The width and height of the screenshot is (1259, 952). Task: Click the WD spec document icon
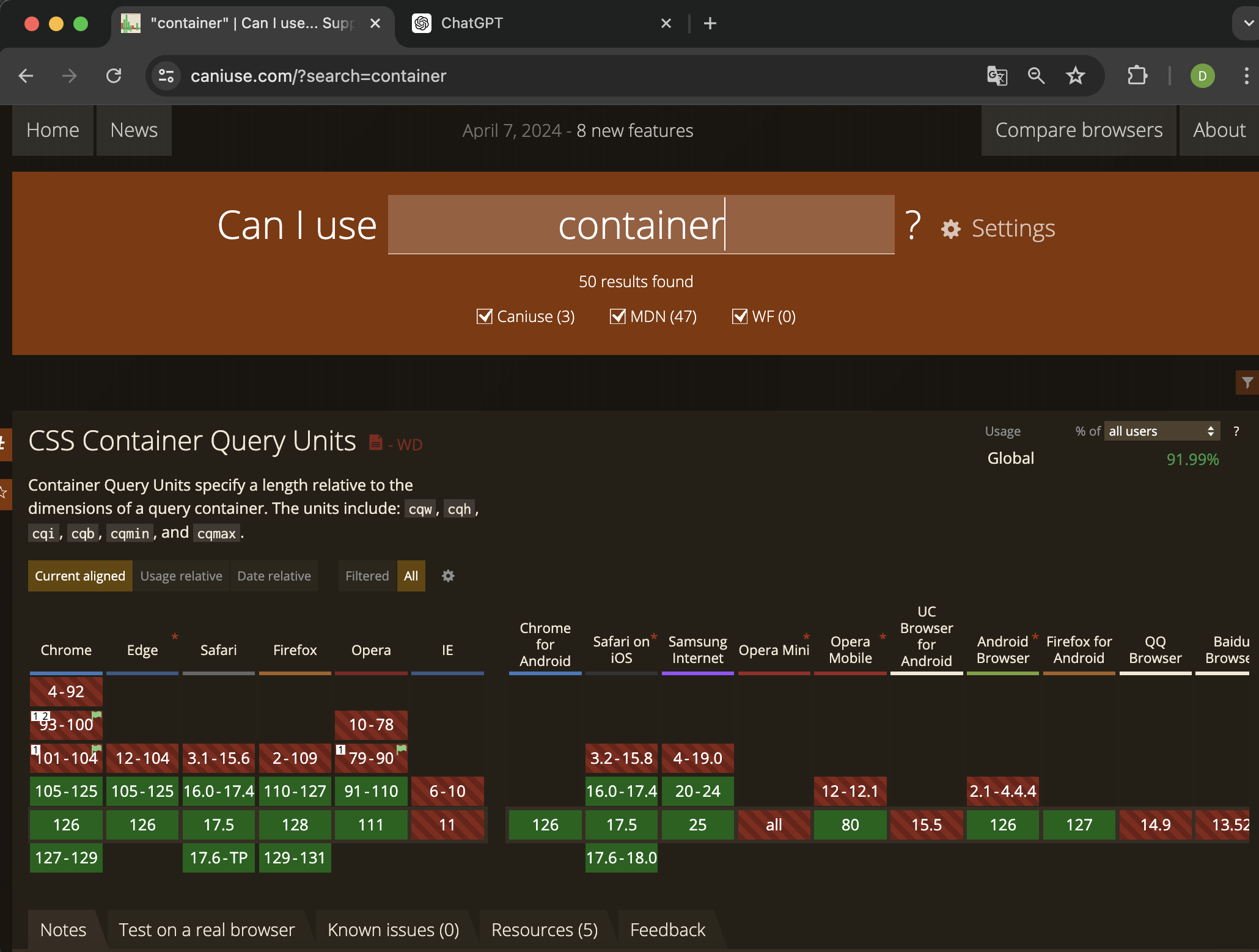(376, 442)
